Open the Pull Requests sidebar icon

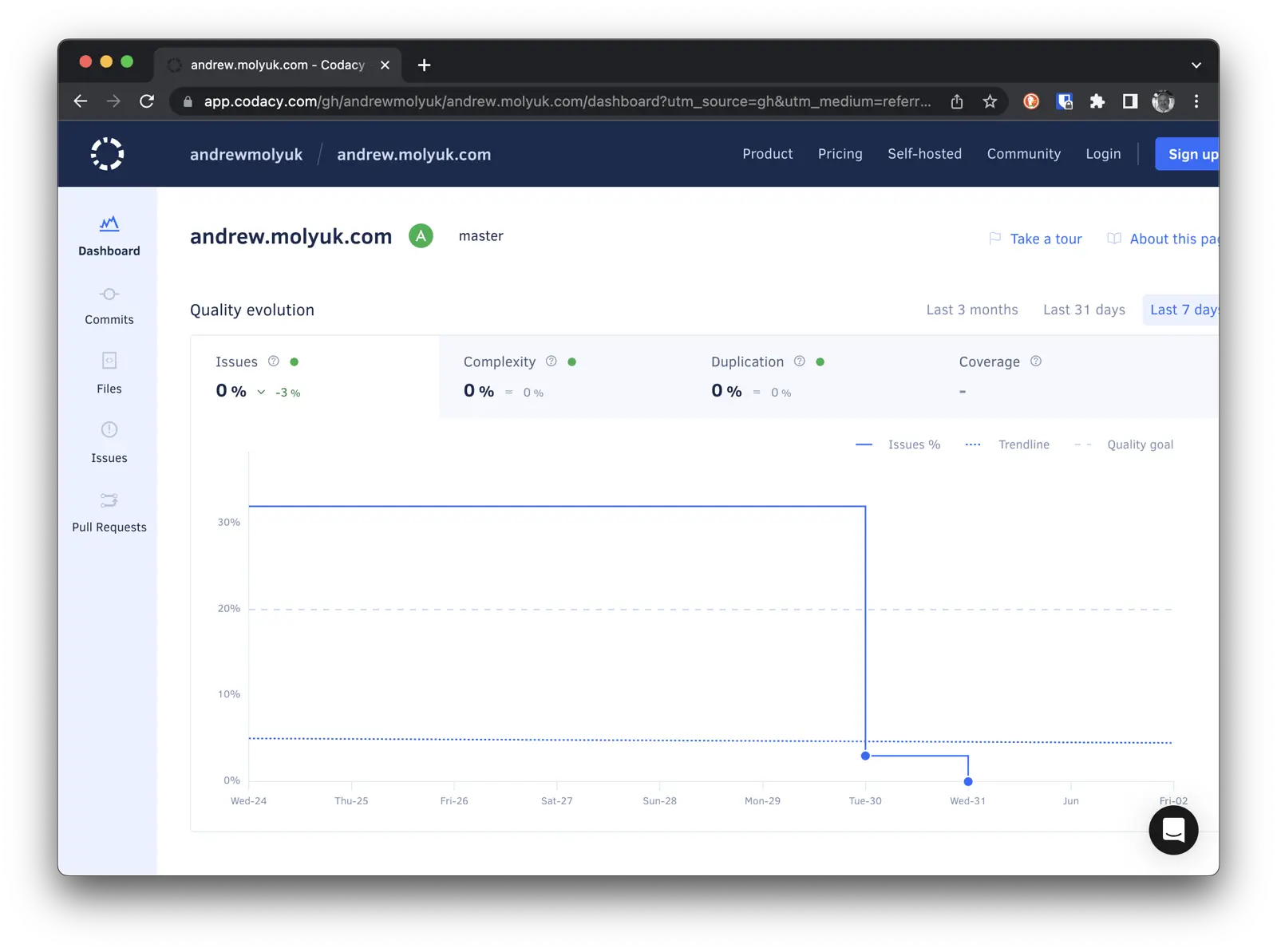click(109, 500)
